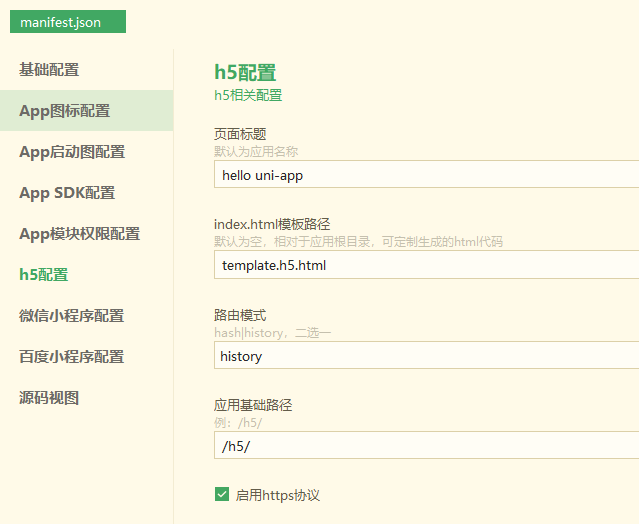The width and height of the screenshot is (639, 524).
Task: Open 微信小程序配置 settings
Action: tap(71, 316)
